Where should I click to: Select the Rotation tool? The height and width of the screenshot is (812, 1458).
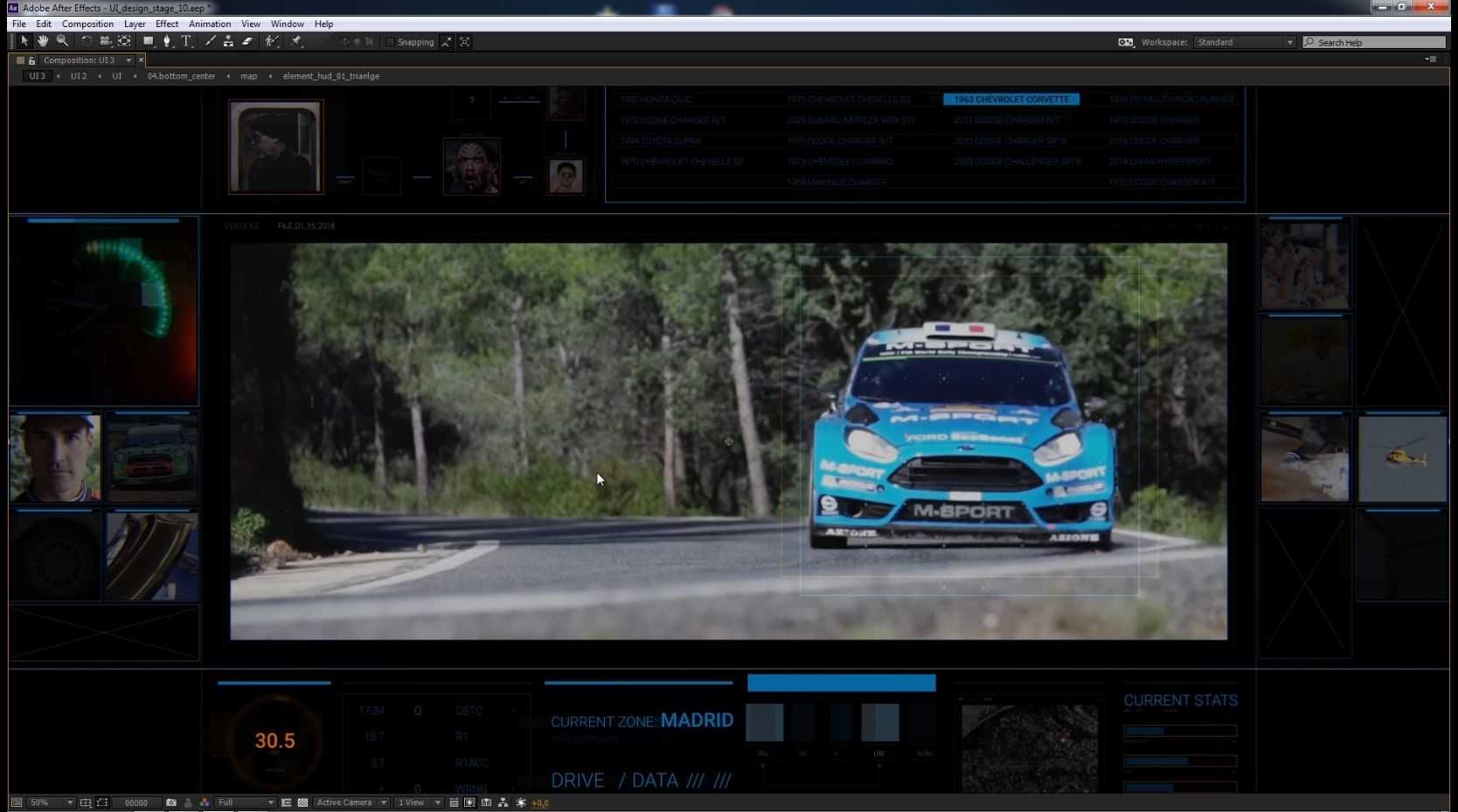tap(86, 41)
